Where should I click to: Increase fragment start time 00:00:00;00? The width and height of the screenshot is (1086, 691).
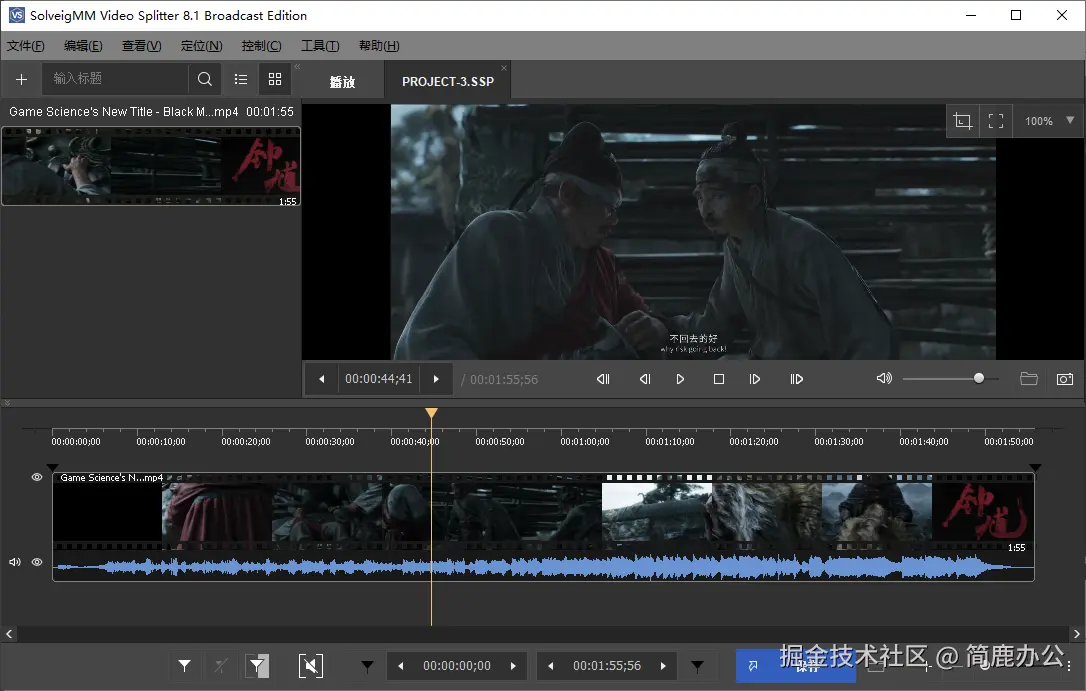click(x=513, y=666)
